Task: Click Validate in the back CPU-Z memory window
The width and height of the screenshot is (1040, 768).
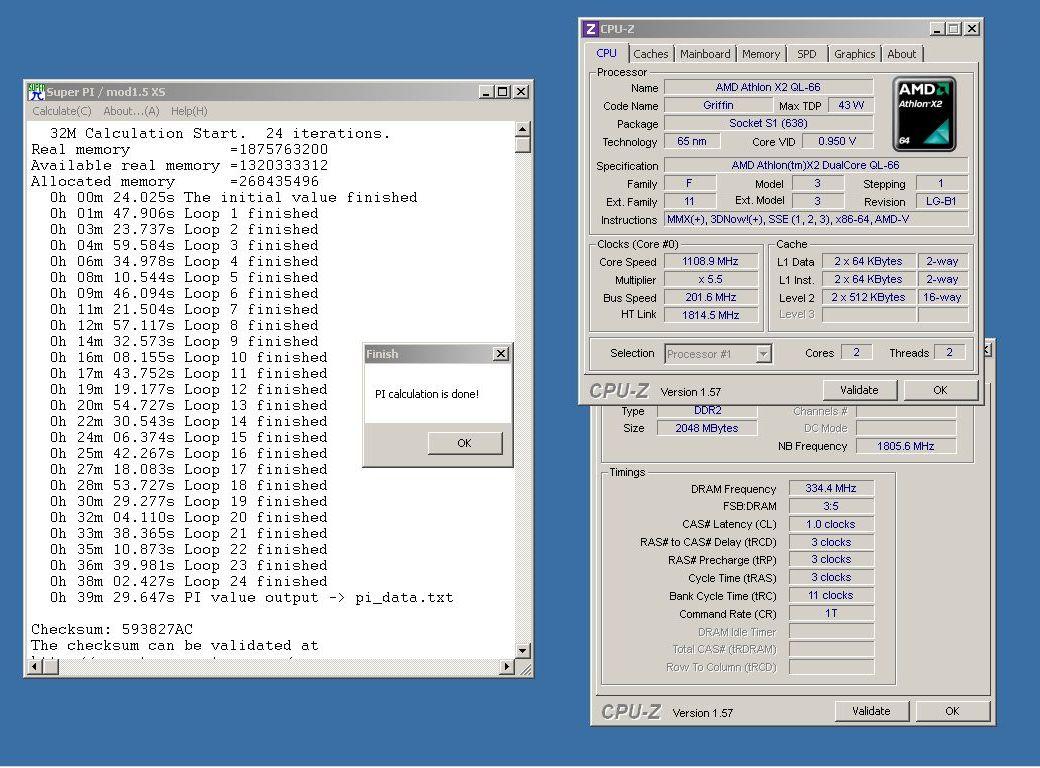Action: pos(871,711)
